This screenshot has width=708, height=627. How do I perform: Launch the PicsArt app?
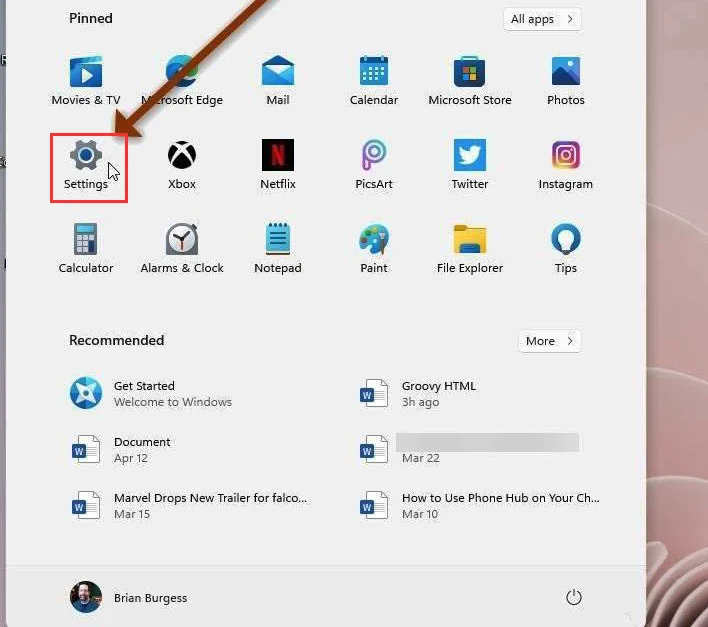pos(374,165)
